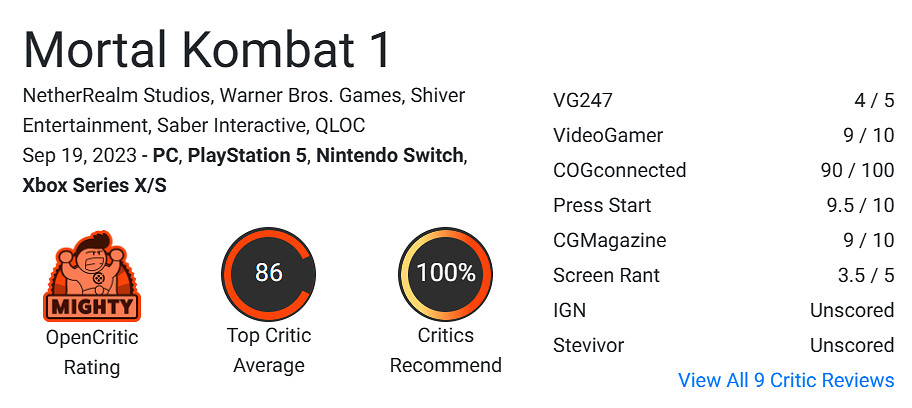The height and width of the screenshot is (408, 912).
Task: Click the 100% Critics Recommend circle
Action: coord(445,273)
